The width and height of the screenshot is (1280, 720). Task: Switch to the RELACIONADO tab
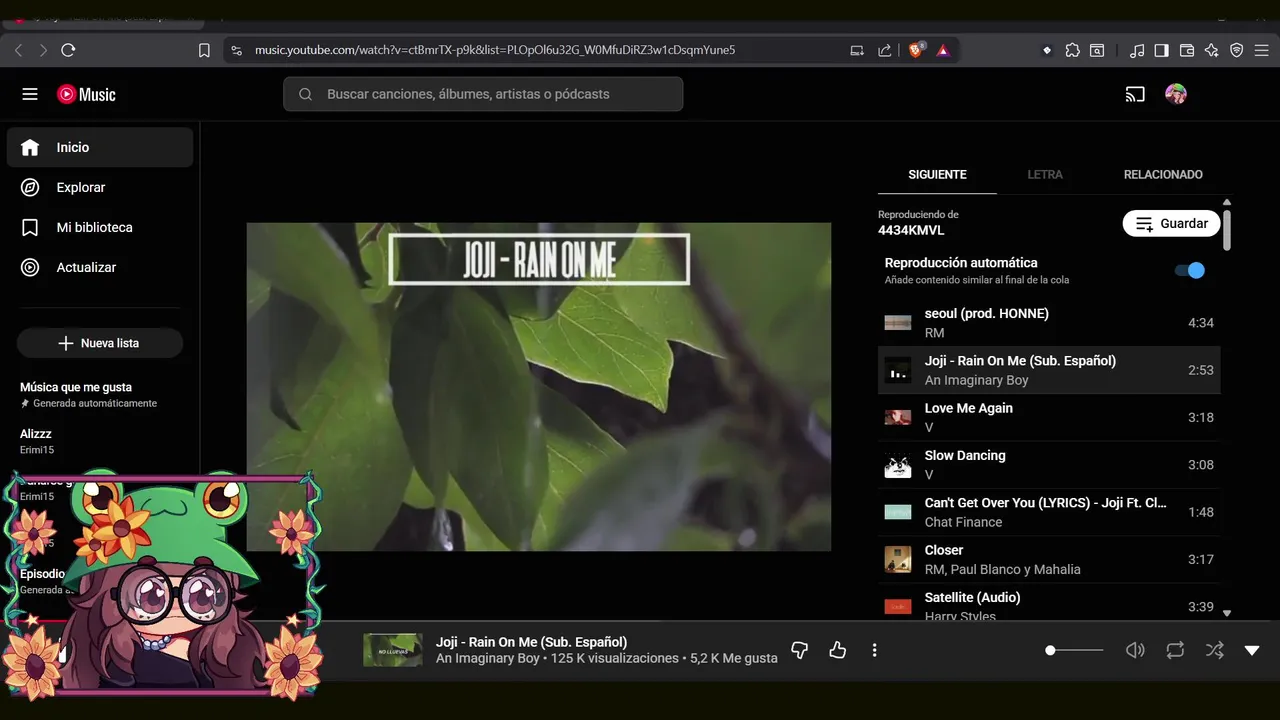click(x=1163, y=174)
